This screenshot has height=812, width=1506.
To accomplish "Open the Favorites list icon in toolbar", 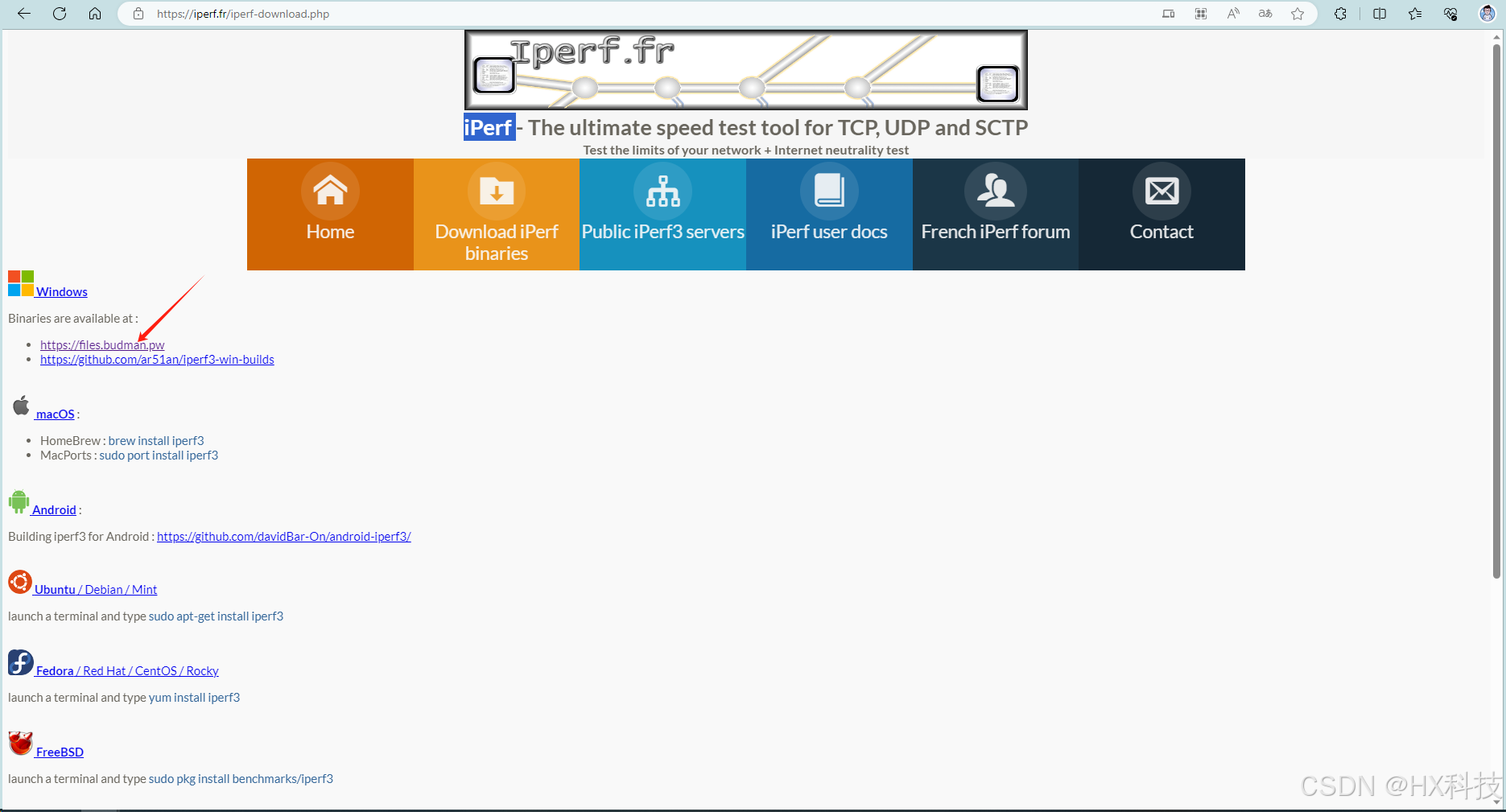I will point(1415,14).
